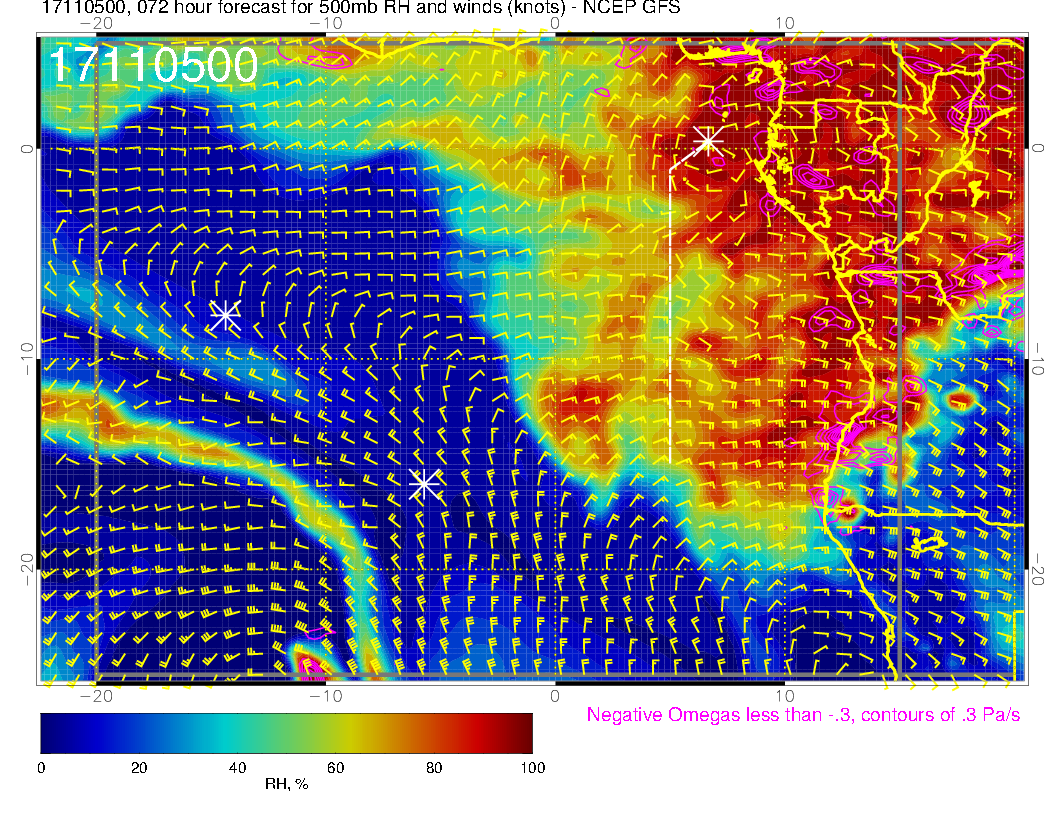Click the -10 label on the bottom axis
This screenshot has width=1056, height=816.
(x=326, y=695)
